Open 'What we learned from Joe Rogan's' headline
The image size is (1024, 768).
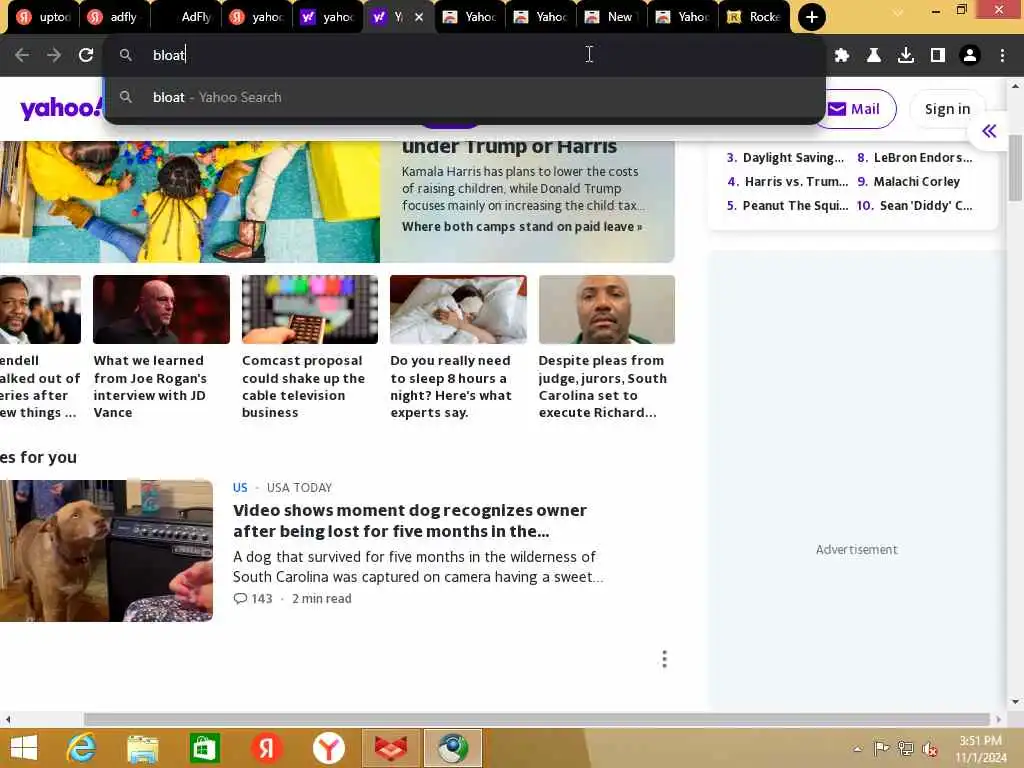(150, 387)
